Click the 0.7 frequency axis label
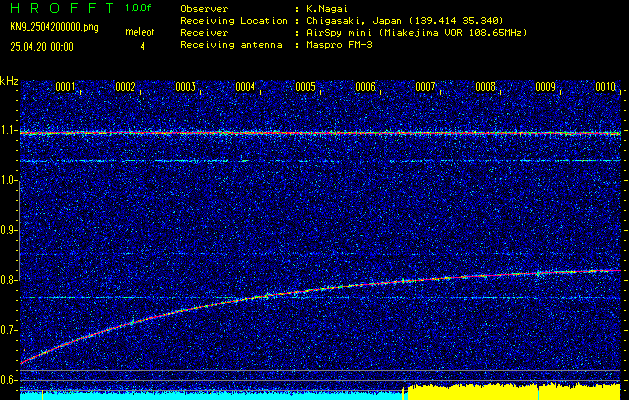 [x=8, y=330]
